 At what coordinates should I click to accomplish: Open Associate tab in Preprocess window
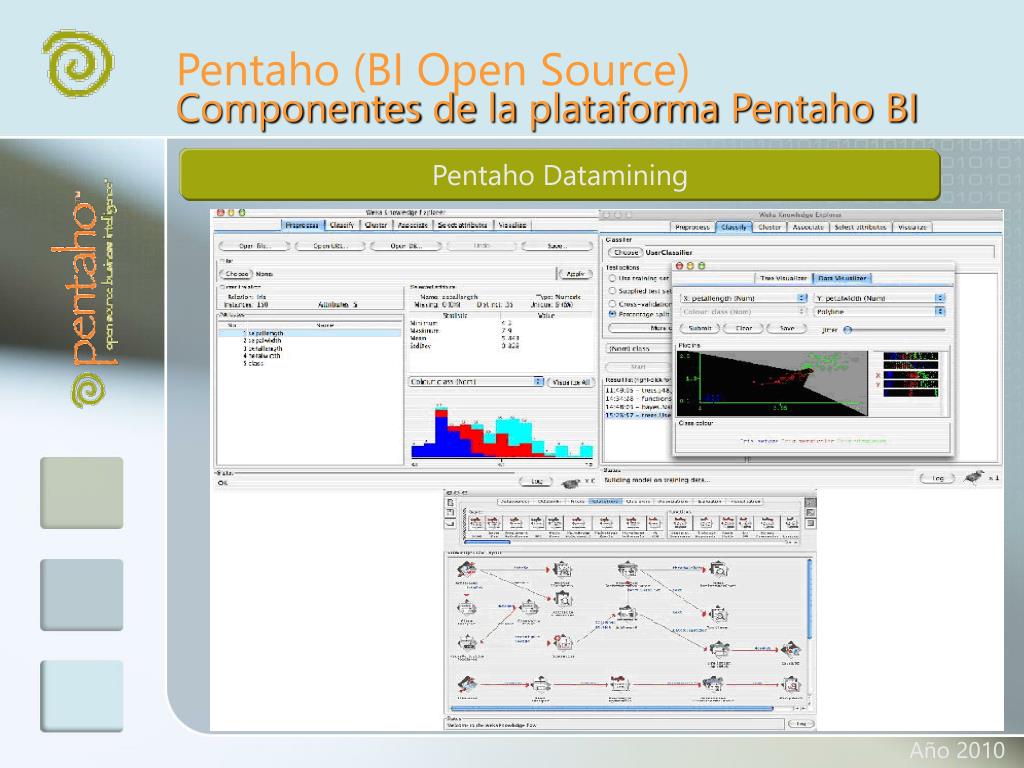(x=413, y=225)
